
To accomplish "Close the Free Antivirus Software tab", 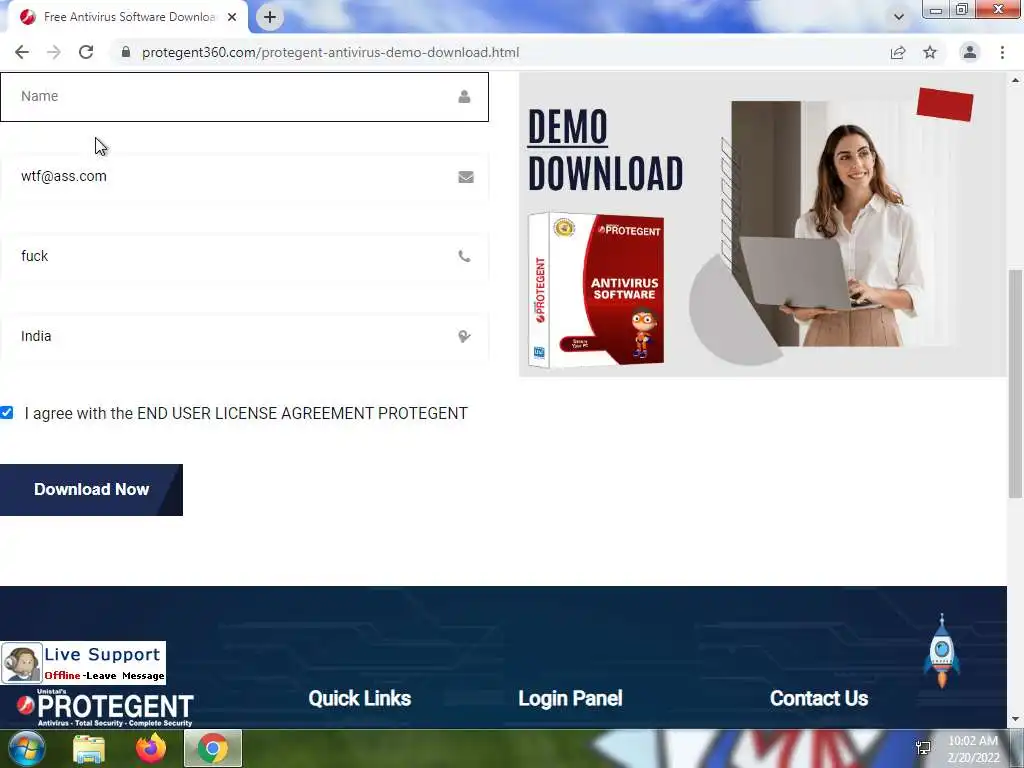I will point(232,17).
